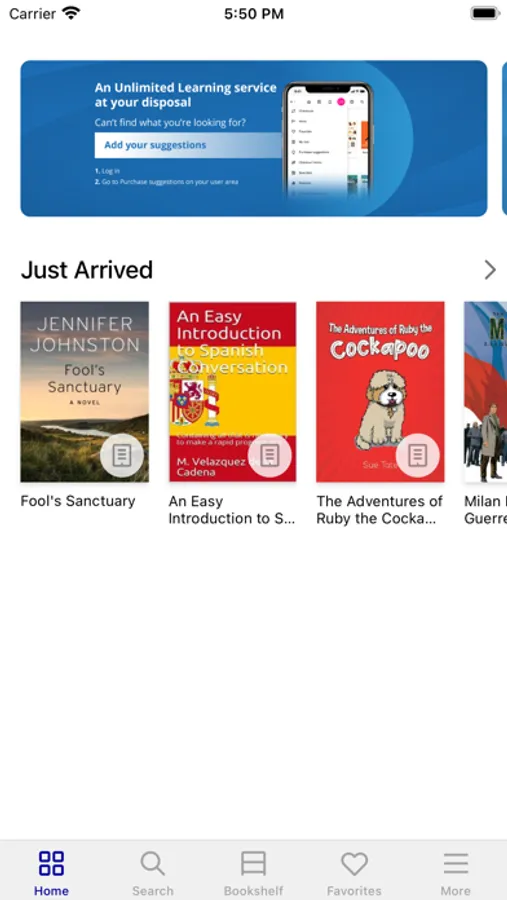Open Adventures of Ruby the Cockapoo cover
This screenshot has height=900, width=507.
pyautogui.click(x=380, y=391)
